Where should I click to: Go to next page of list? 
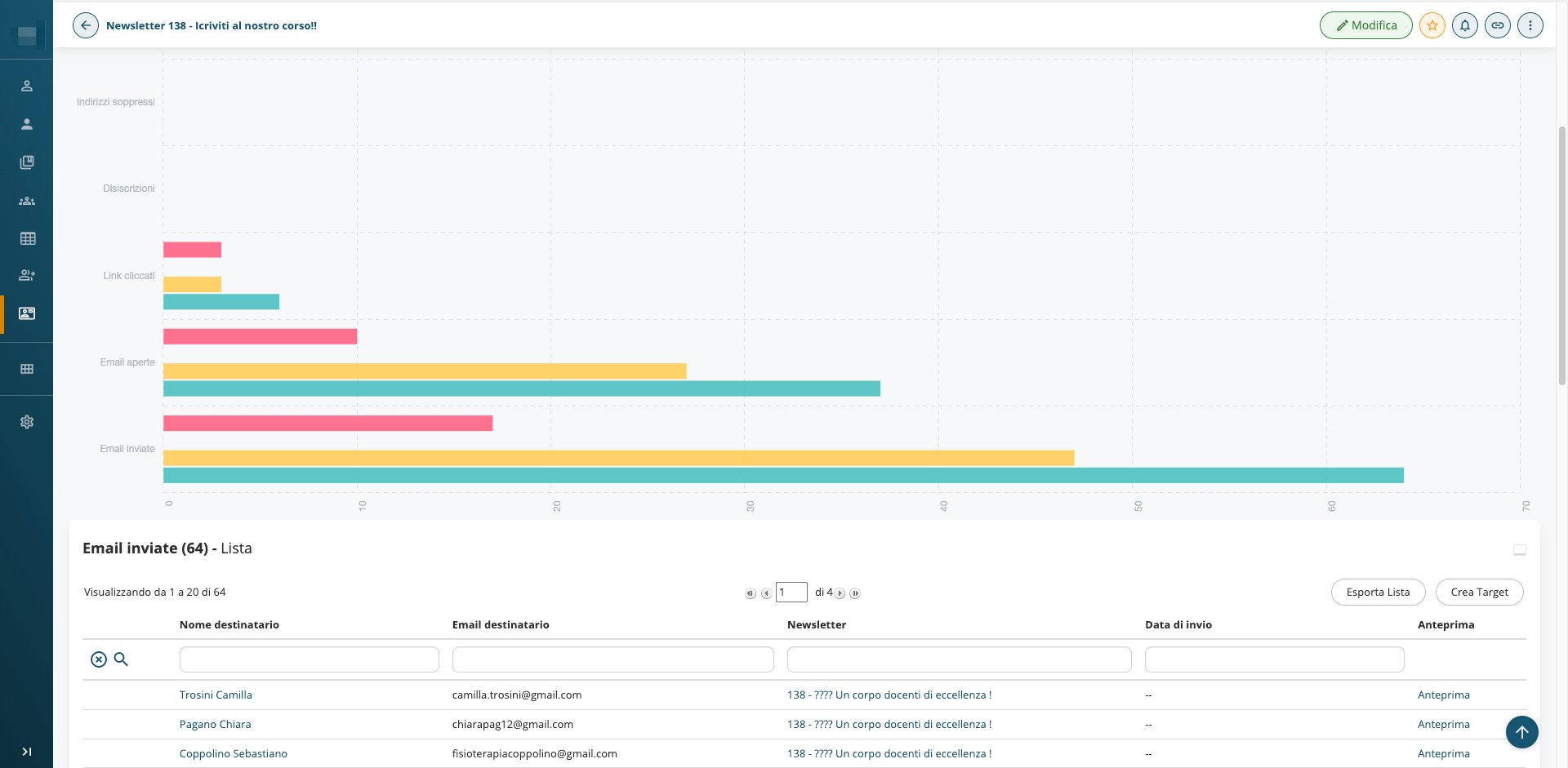click(x=840, y=593)
